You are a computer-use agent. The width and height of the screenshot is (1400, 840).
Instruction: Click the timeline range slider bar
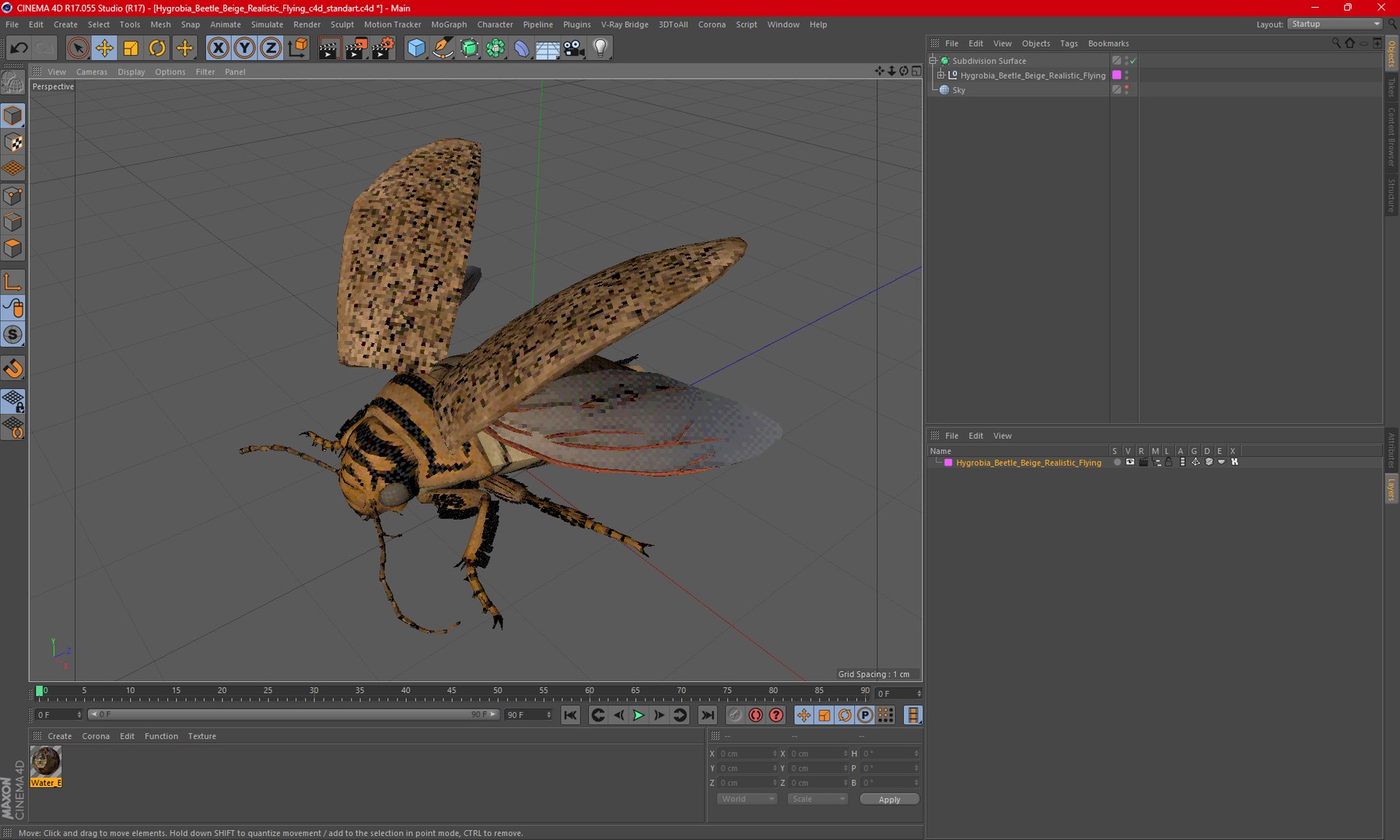point(293,714)
